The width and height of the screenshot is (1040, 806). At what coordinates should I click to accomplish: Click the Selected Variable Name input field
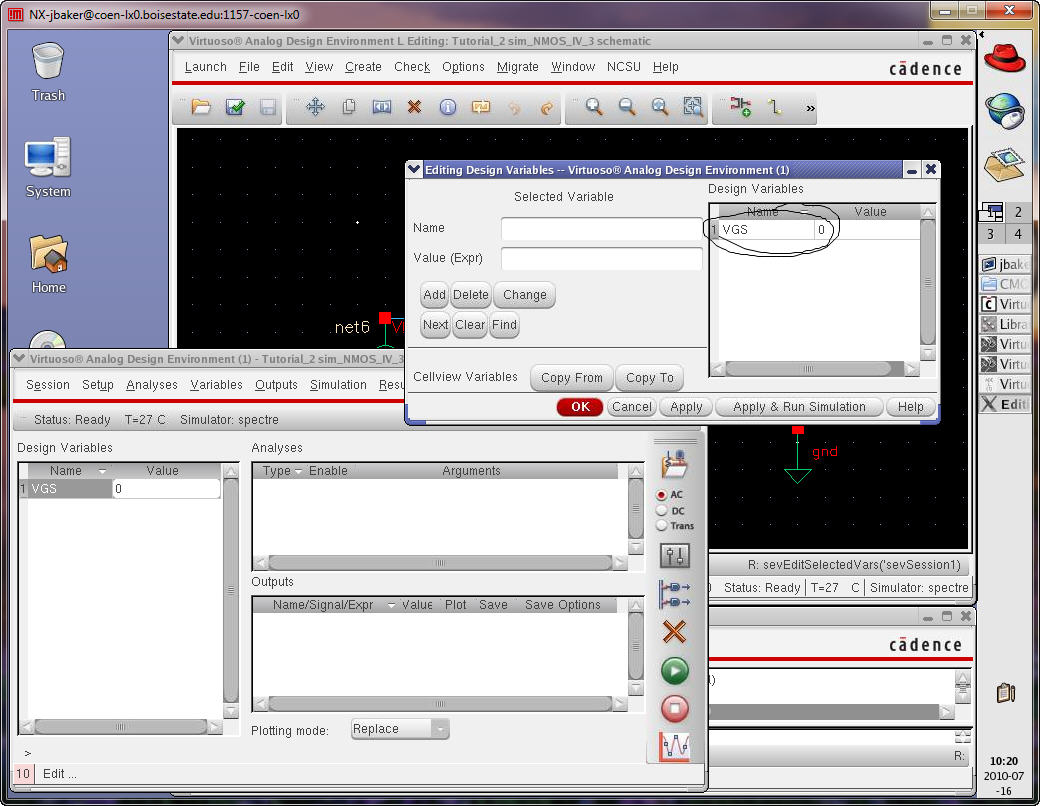coord(602,229)
